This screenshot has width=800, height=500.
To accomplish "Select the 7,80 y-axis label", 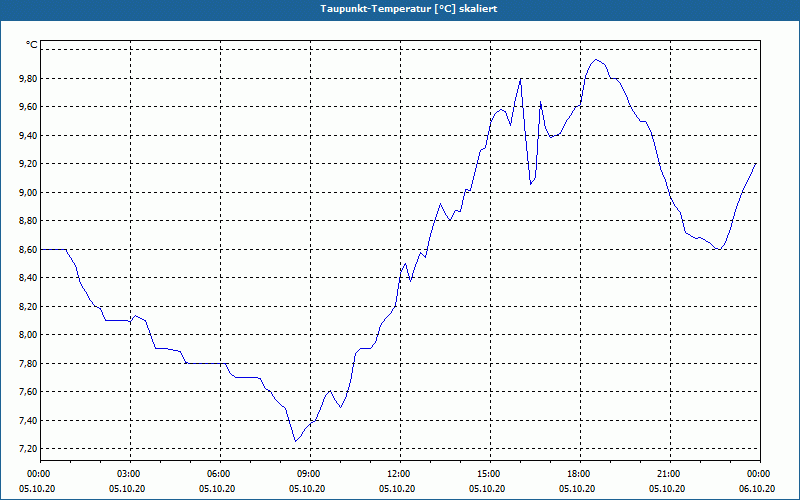I will [28, 363].
